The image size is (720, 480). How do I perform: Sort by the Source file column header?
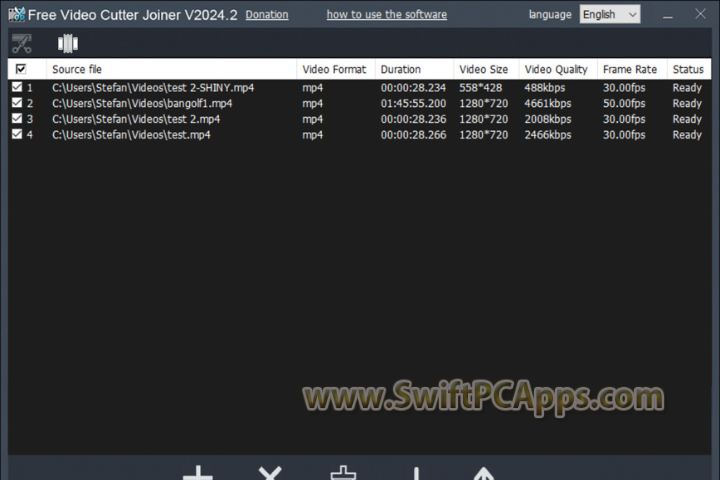tap(171, 69)
